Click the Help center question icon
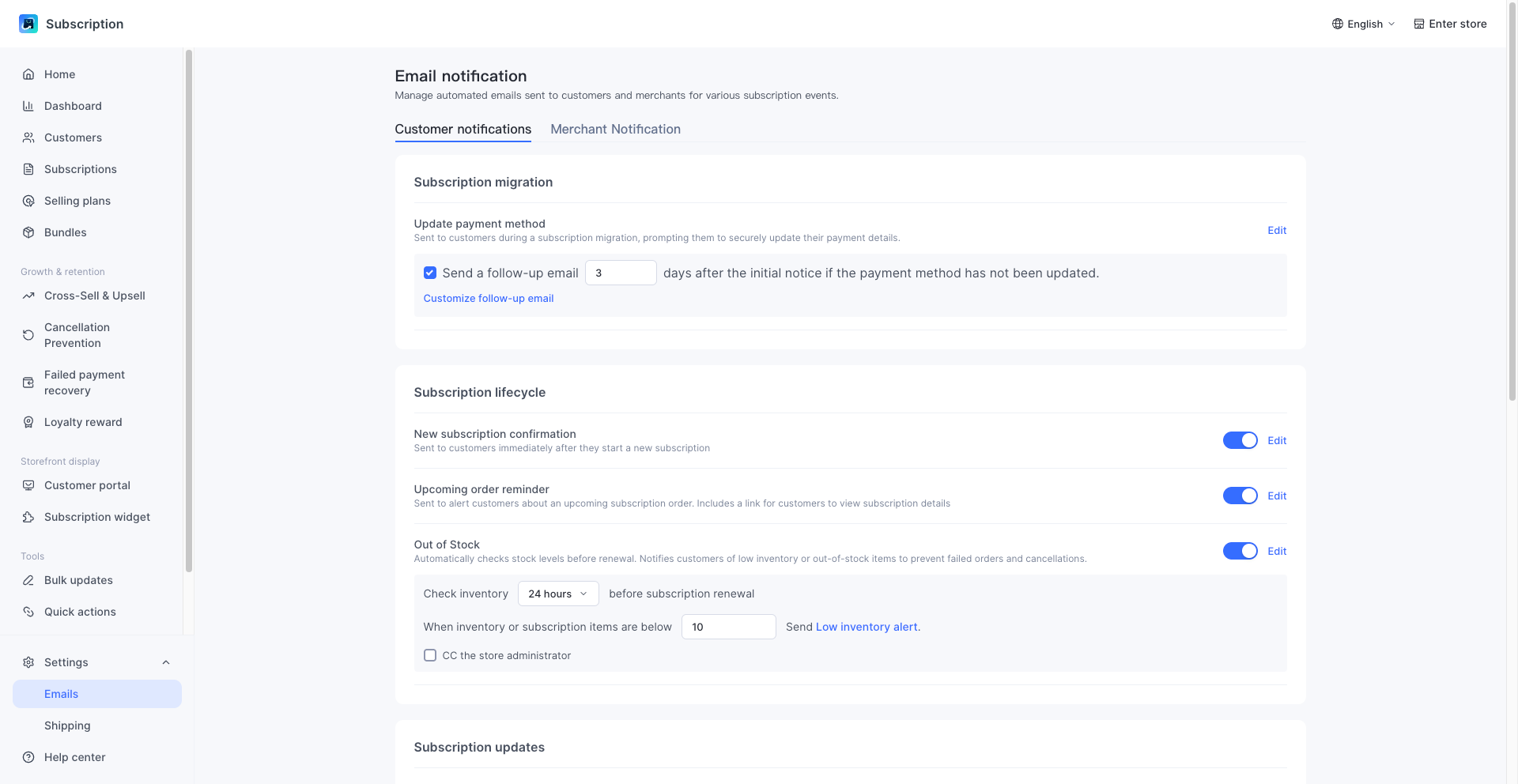 click(x=28, y=757)
